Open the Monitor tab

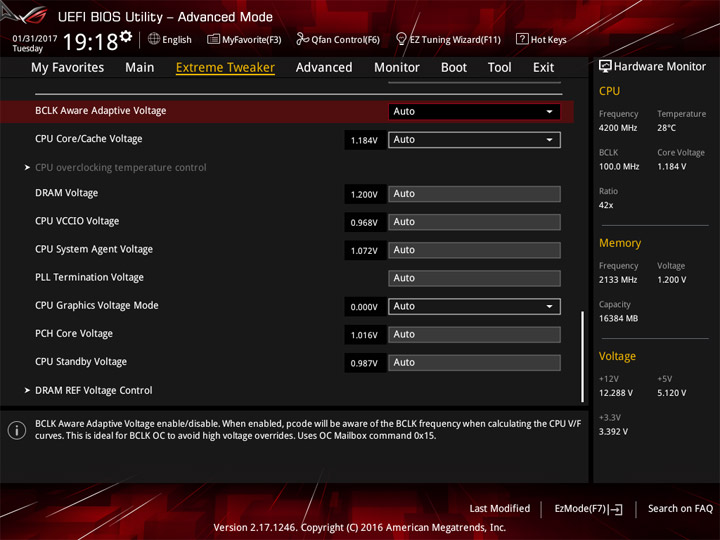pyautogui.click(x=397, y=68)
